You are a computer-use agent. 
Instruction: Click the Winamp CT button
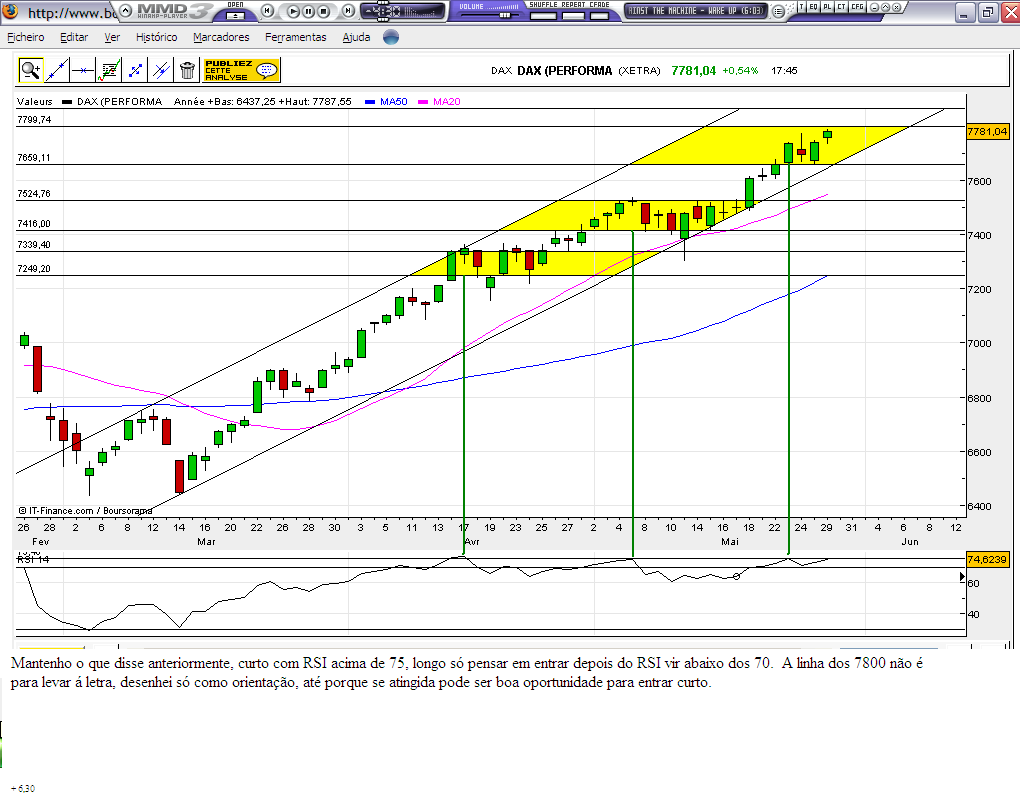click(x=842, y=7)
